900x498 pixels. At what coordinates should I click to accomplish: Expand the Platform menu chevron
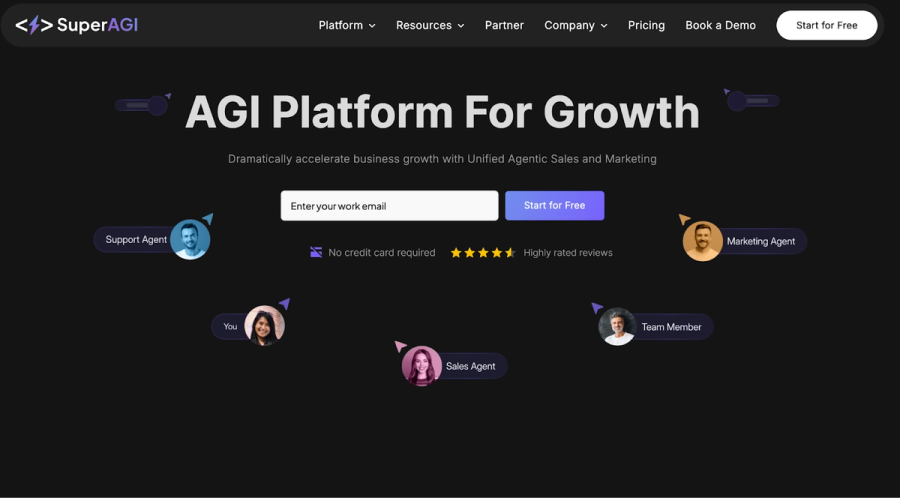(372, 26)
